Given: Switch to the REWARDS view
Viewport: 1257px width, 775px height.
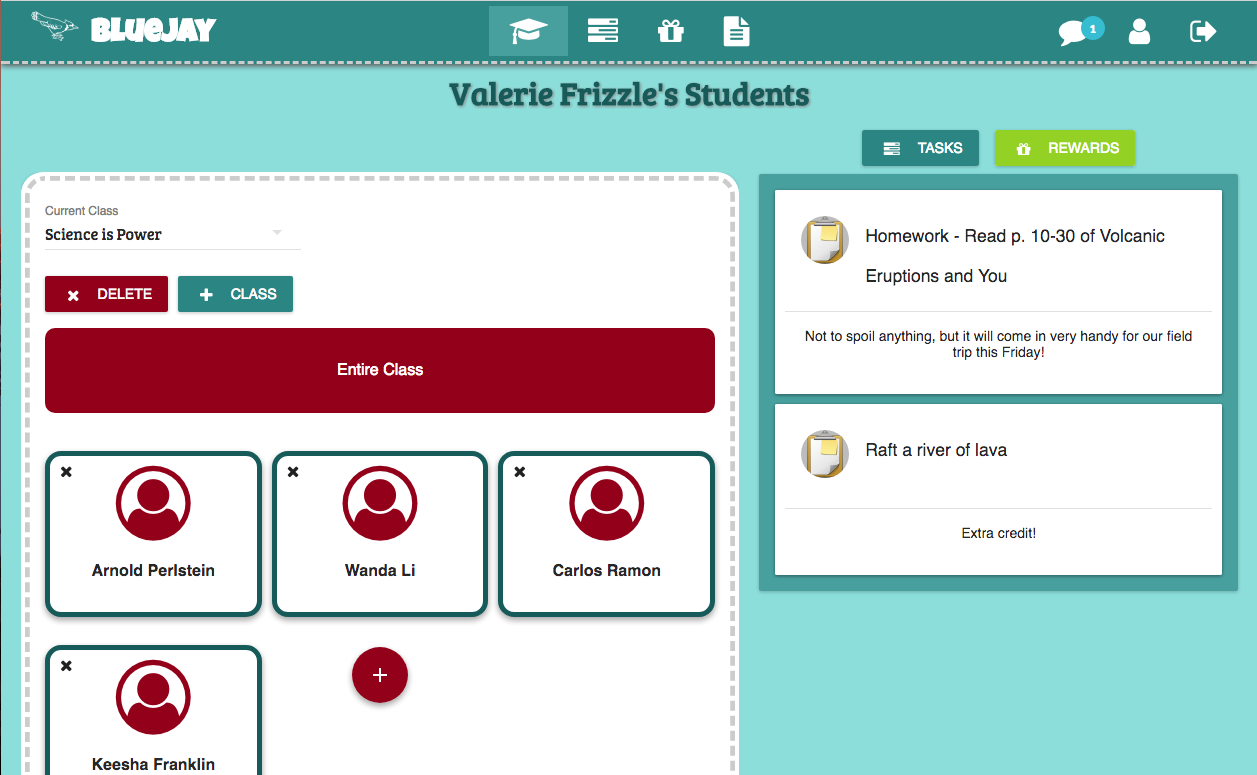Looking at the screenshot, I should [x=1065, y=148].
